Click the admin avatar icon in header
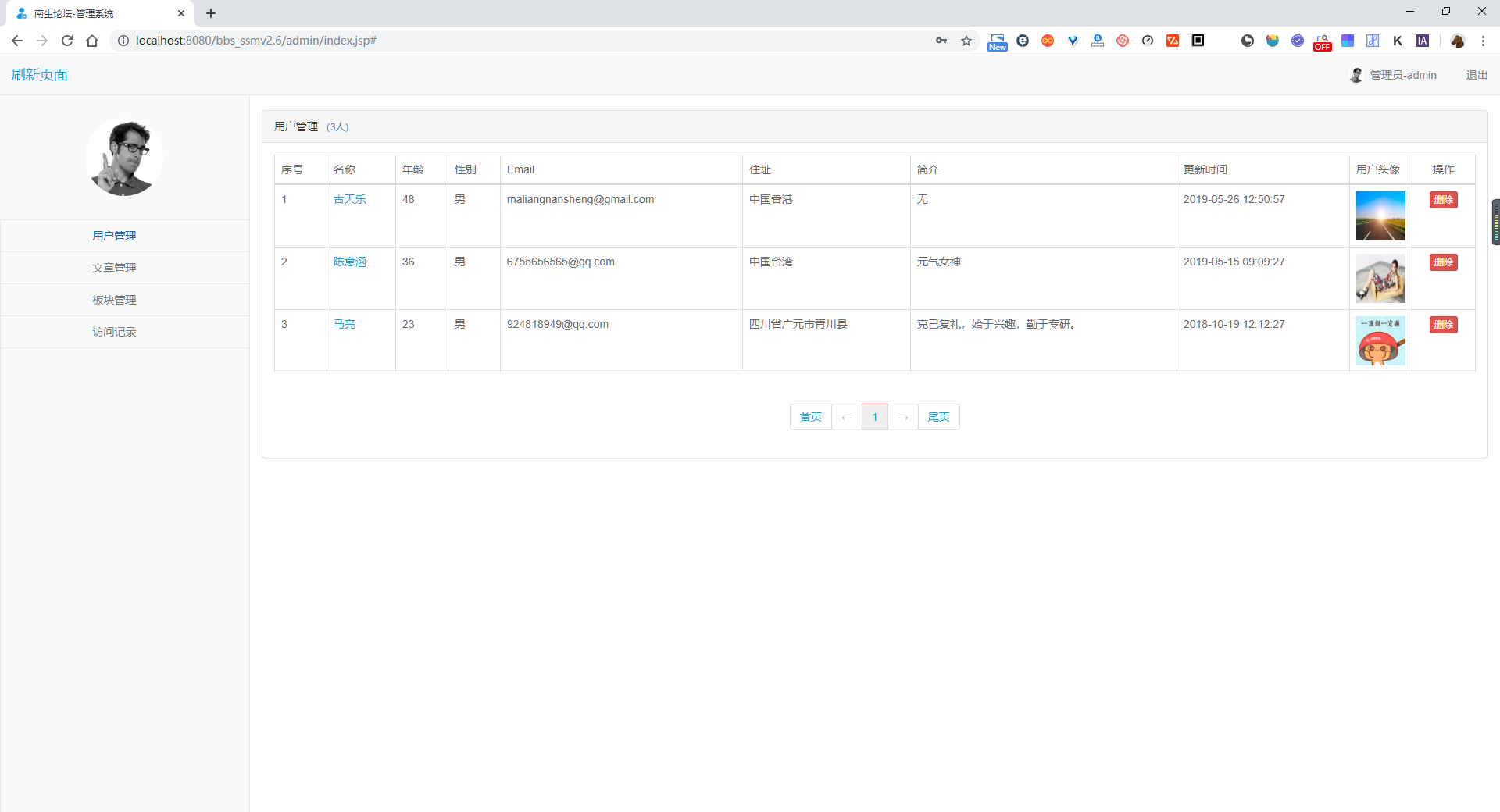This screenshot has height=812, width=1500. click(x=1356, y=75)
